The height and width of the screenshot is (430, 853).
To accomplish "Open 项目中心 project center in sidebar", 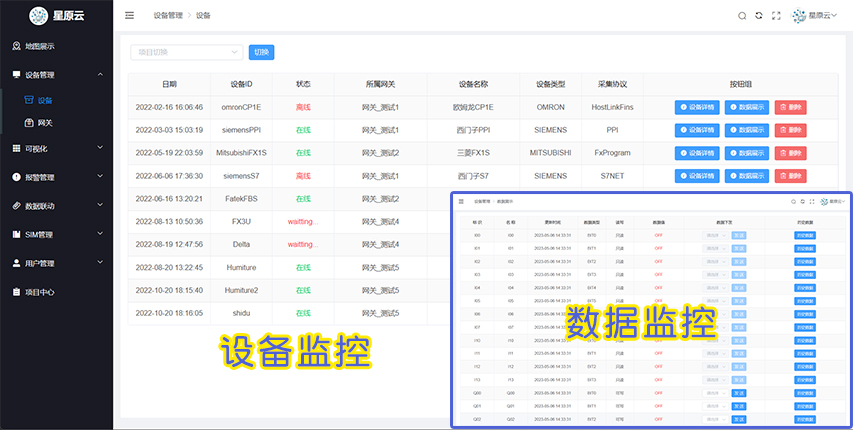I will click(40, 292).
